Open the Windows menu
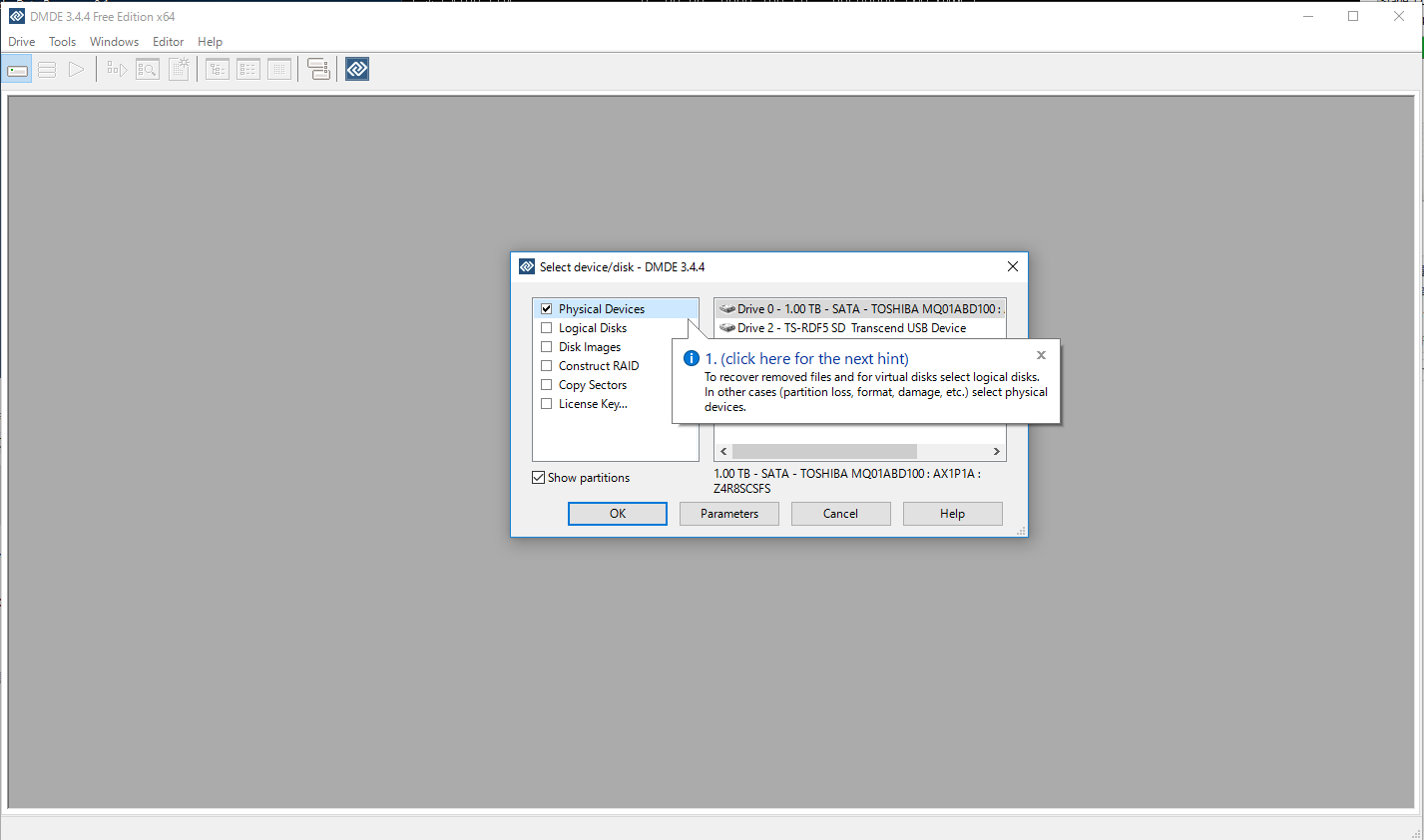Viewport: 1424px width, 840px height. coord(114,42)
